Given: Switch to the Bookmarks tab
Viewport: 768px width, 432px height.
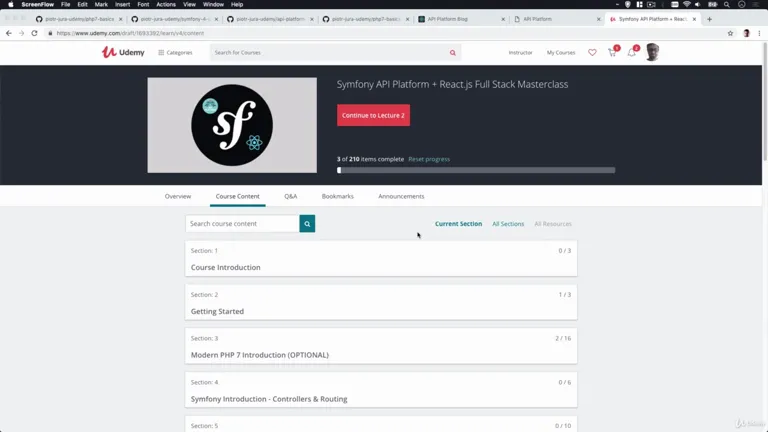Looking at the screenshot, I should point(337,196).
